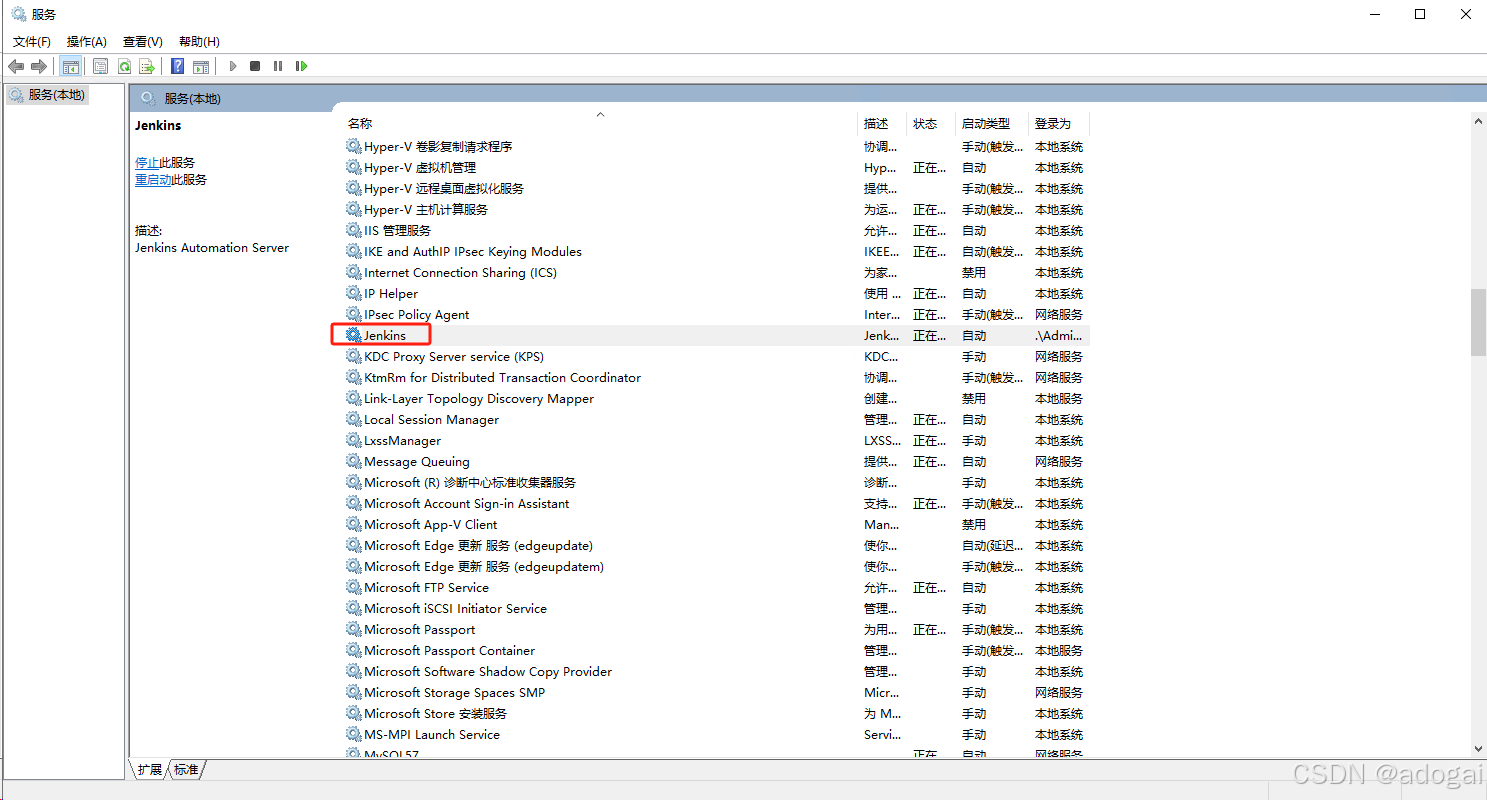Open the 帮助(H) menu
1487x800 pixels.
(199, 42)
